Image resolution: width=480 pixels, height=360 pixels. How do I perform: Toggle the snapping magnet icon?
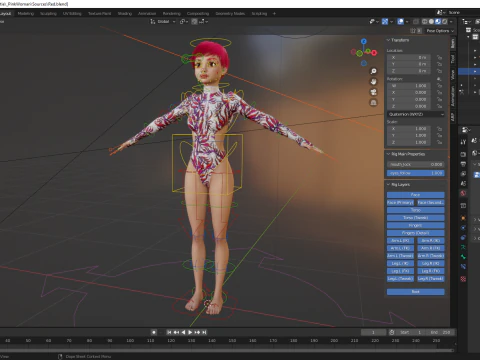[x=195, y=21]
